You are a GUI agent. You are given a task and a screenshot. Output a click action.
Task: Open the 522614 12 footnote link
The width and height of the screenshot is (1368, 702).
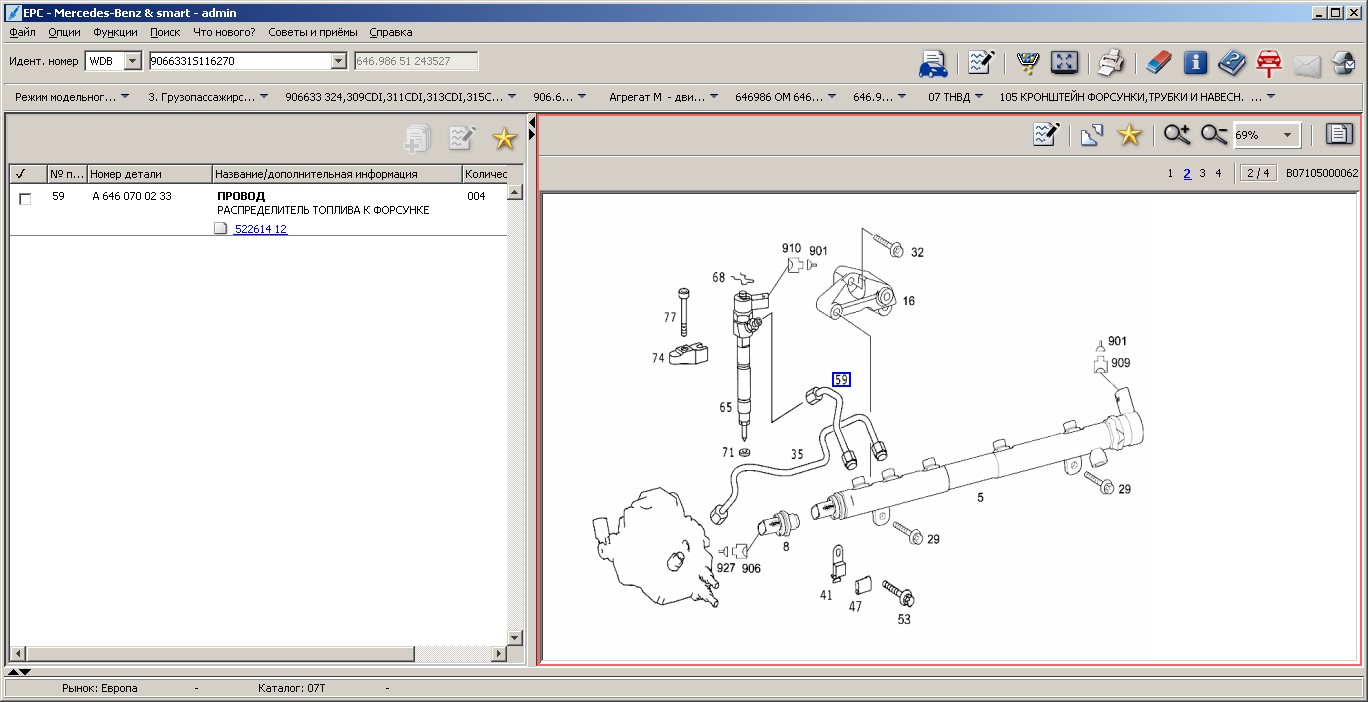click(x=260, y=229)
